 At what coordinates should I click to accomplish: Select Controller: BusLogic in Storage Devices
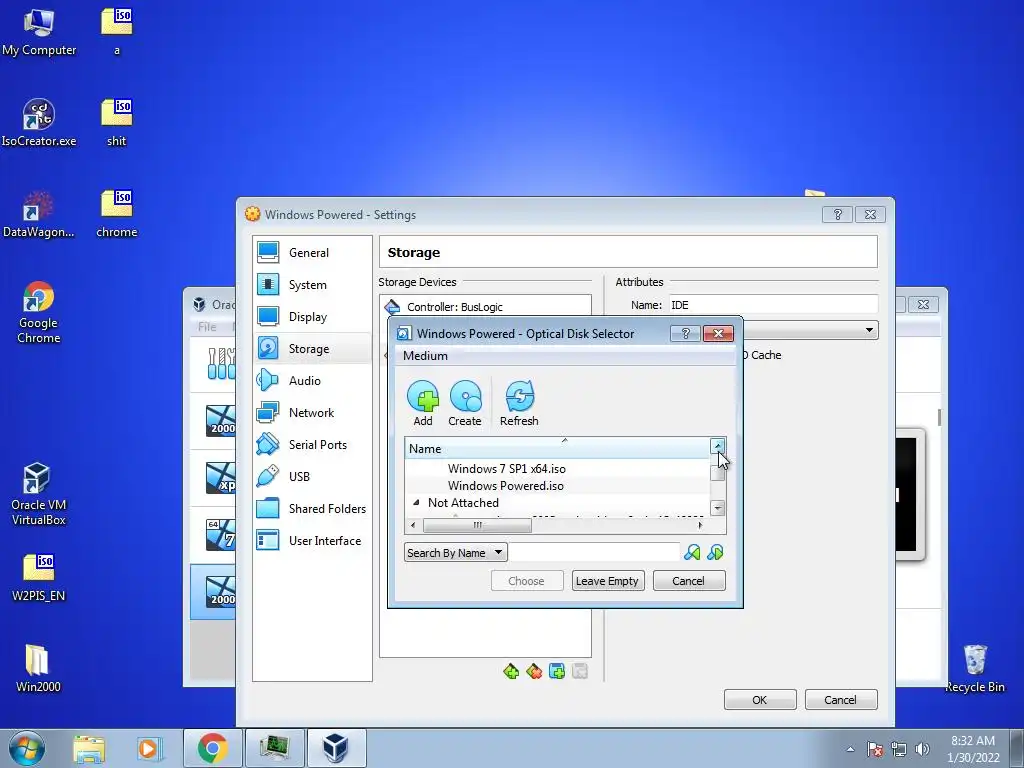[x=455, y=307]
